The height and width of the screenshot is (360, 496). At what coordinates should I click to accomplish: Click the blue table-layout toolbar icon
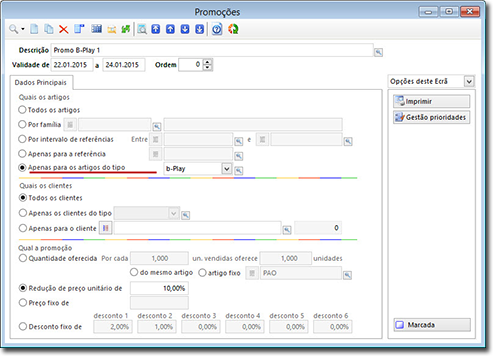tap(79, 29)
